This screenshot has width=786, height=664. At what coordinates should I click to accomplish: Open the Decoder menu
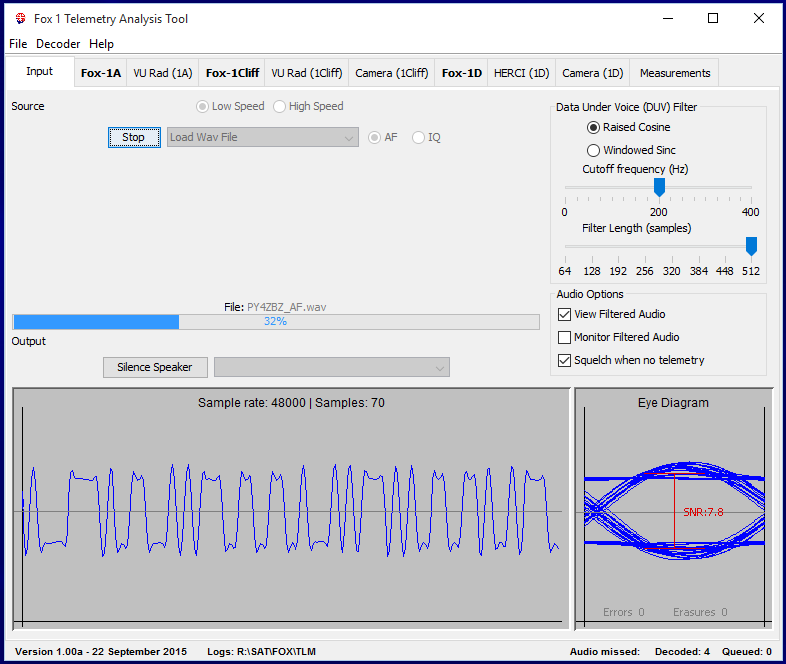tap(58, 44)
